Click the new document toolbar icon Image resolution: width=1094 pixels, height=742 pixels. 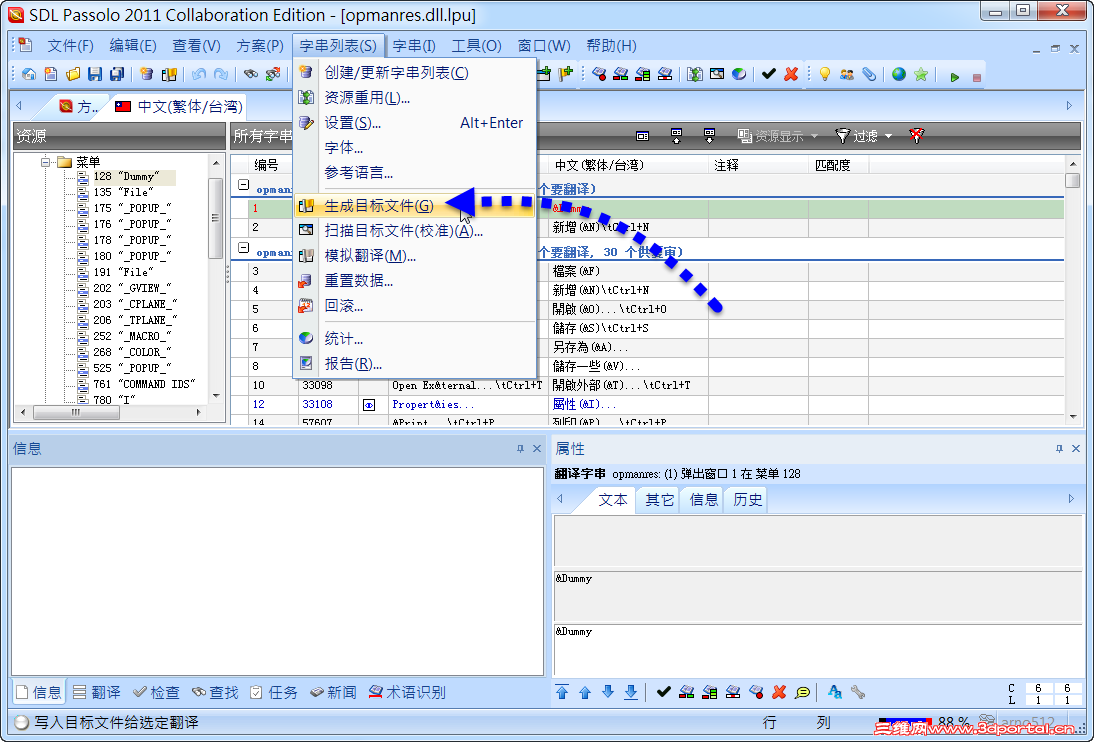point(51,74)
